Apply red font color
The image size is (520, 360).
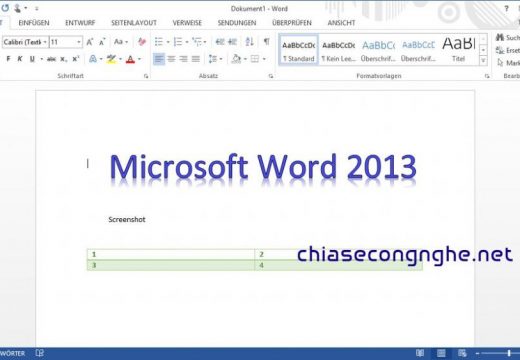(130, 59)
